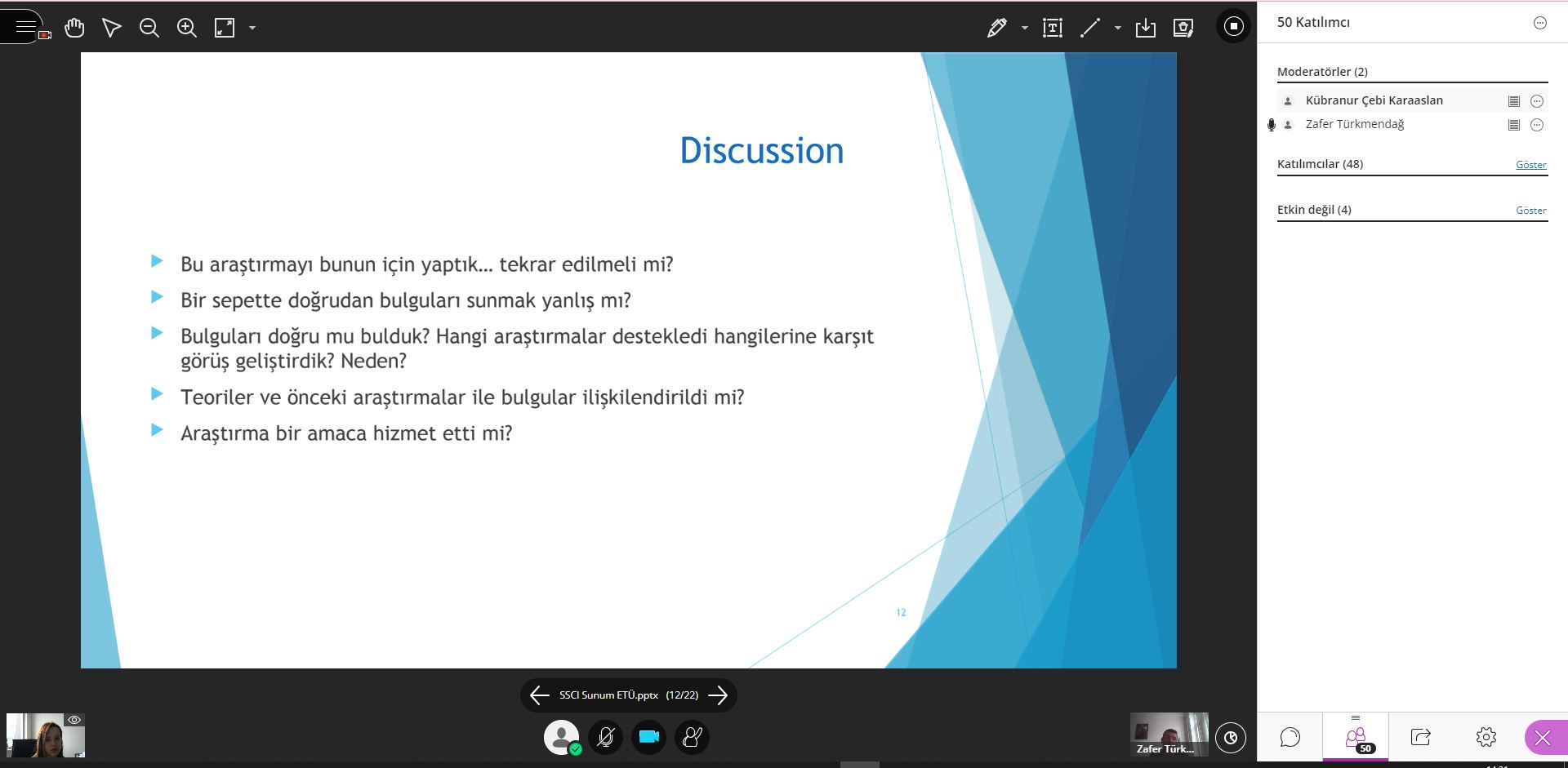Open the fit view dropdown arrow
Screen dimensions: 1568x768
pos(252,28)
